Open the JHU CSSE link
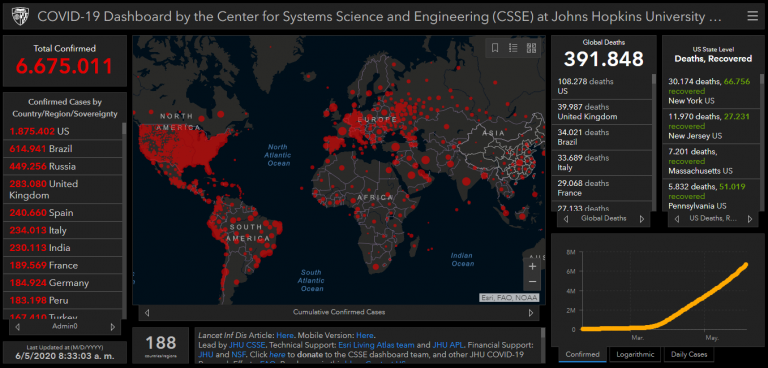The width and height of the screenshot is (768, 368). [x=247, y=345]
